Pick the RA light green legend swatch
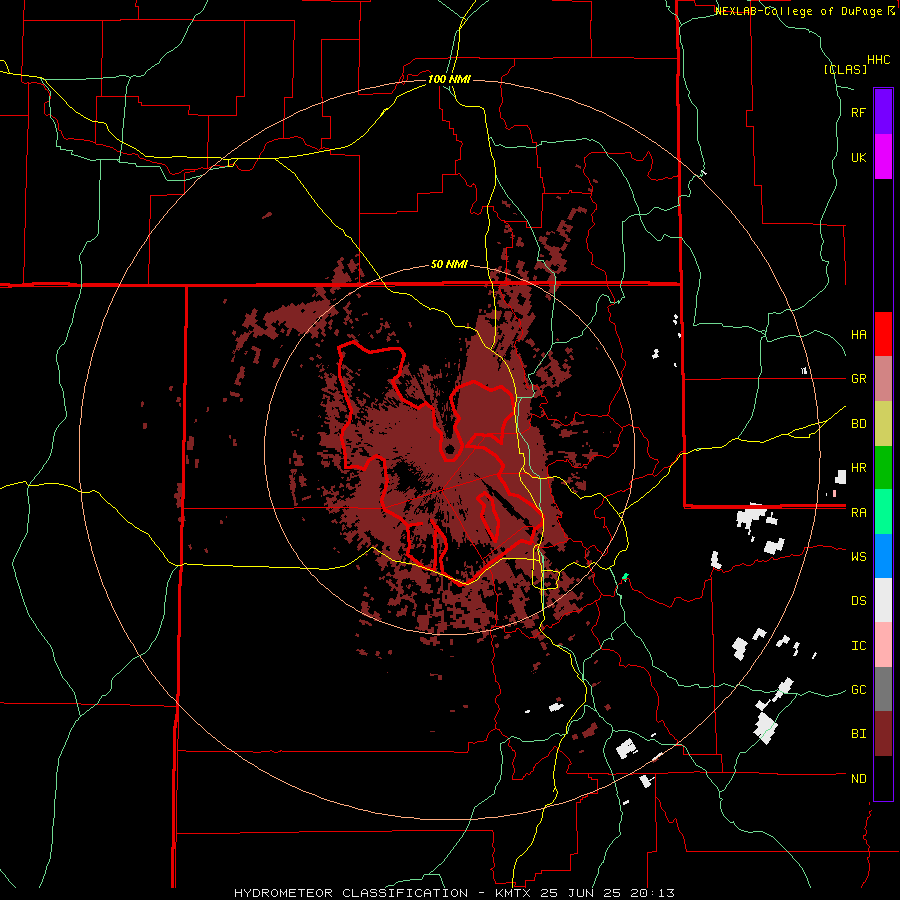Image resolution: width=900 pixels, height=900 pixels. pos(883,512)
